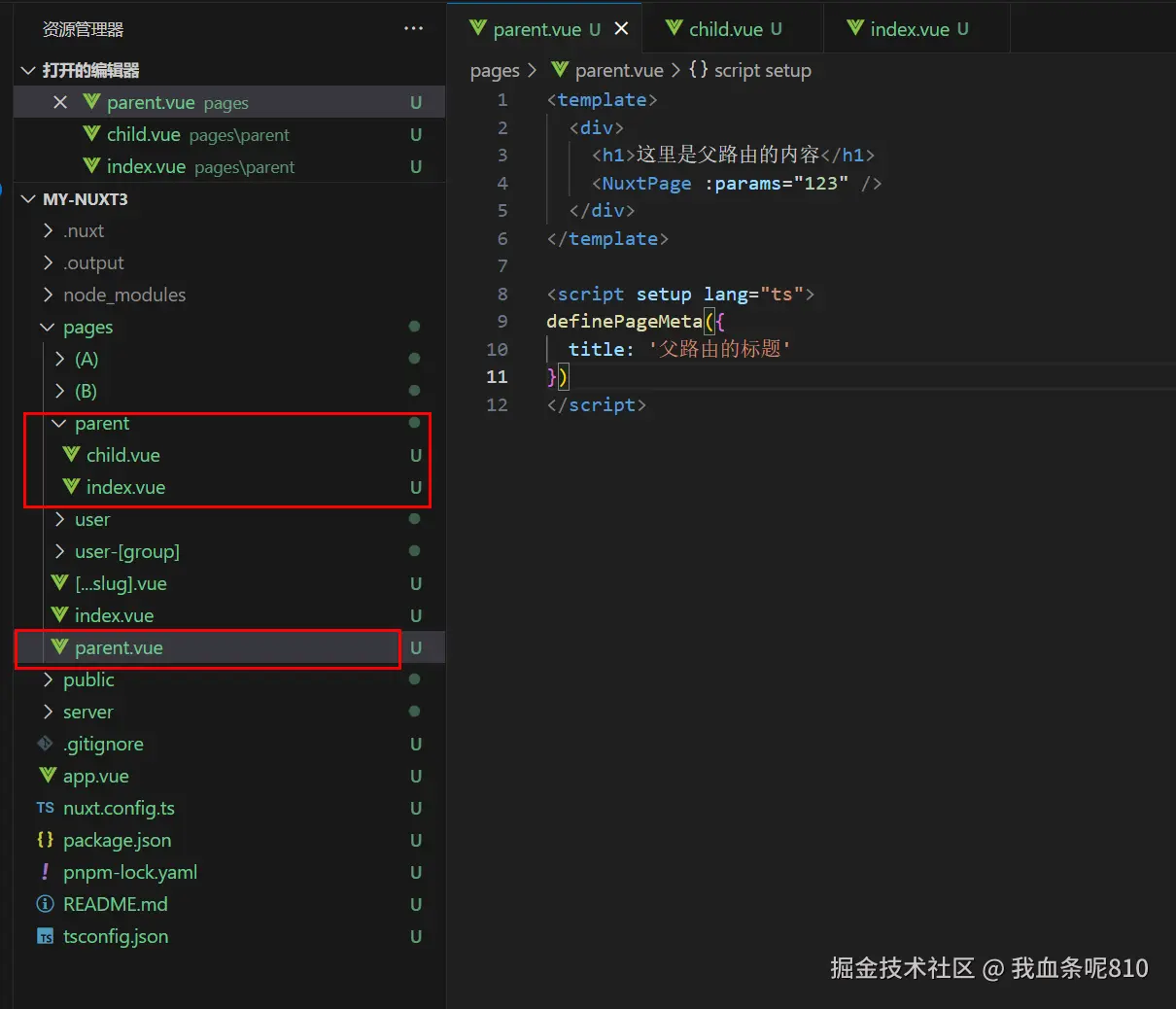Click the braces icon for package.json
This screenshot has height=1009, width=1176.
[x=46, y=840]
